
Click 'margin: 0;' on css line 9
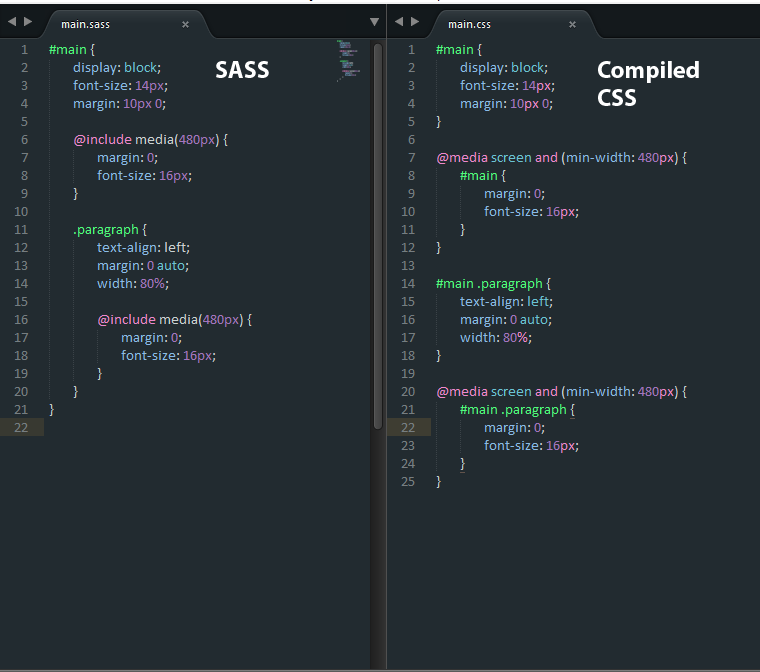[x=514, y=193]
